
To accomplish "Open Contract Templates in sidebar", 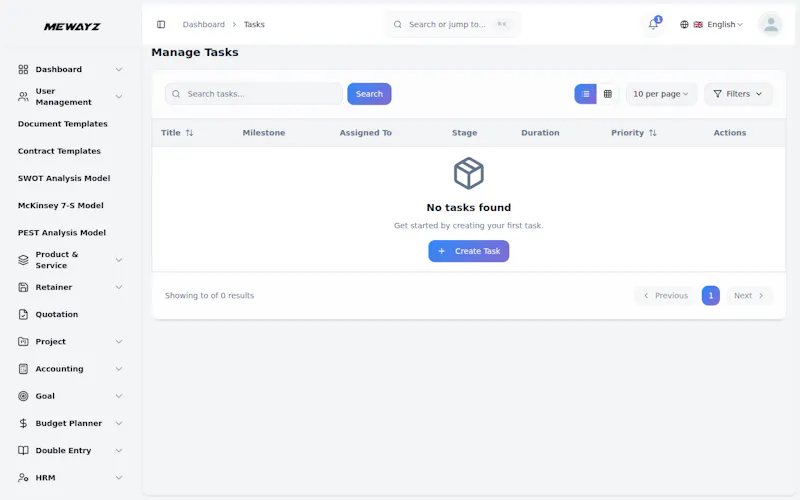I will 59,151.
